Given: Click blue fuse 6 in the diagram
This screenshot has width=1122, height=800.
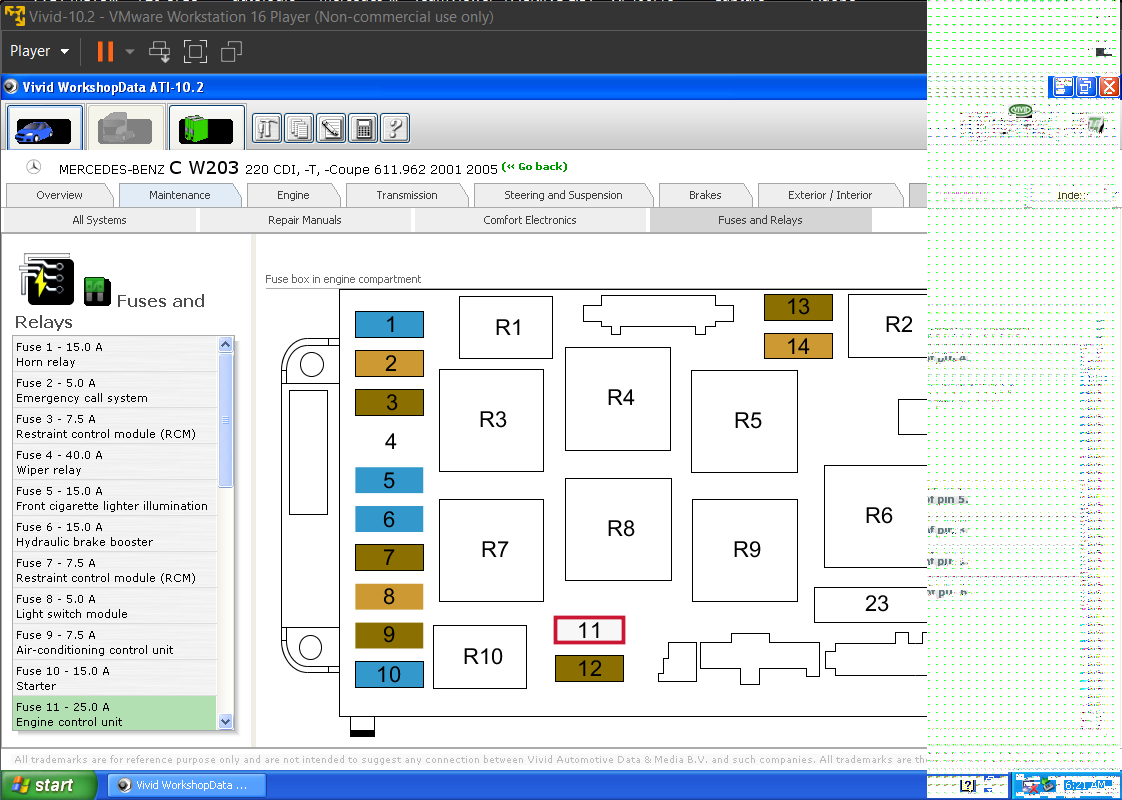Looking at the screenshot, I should [x=389, y=519].
